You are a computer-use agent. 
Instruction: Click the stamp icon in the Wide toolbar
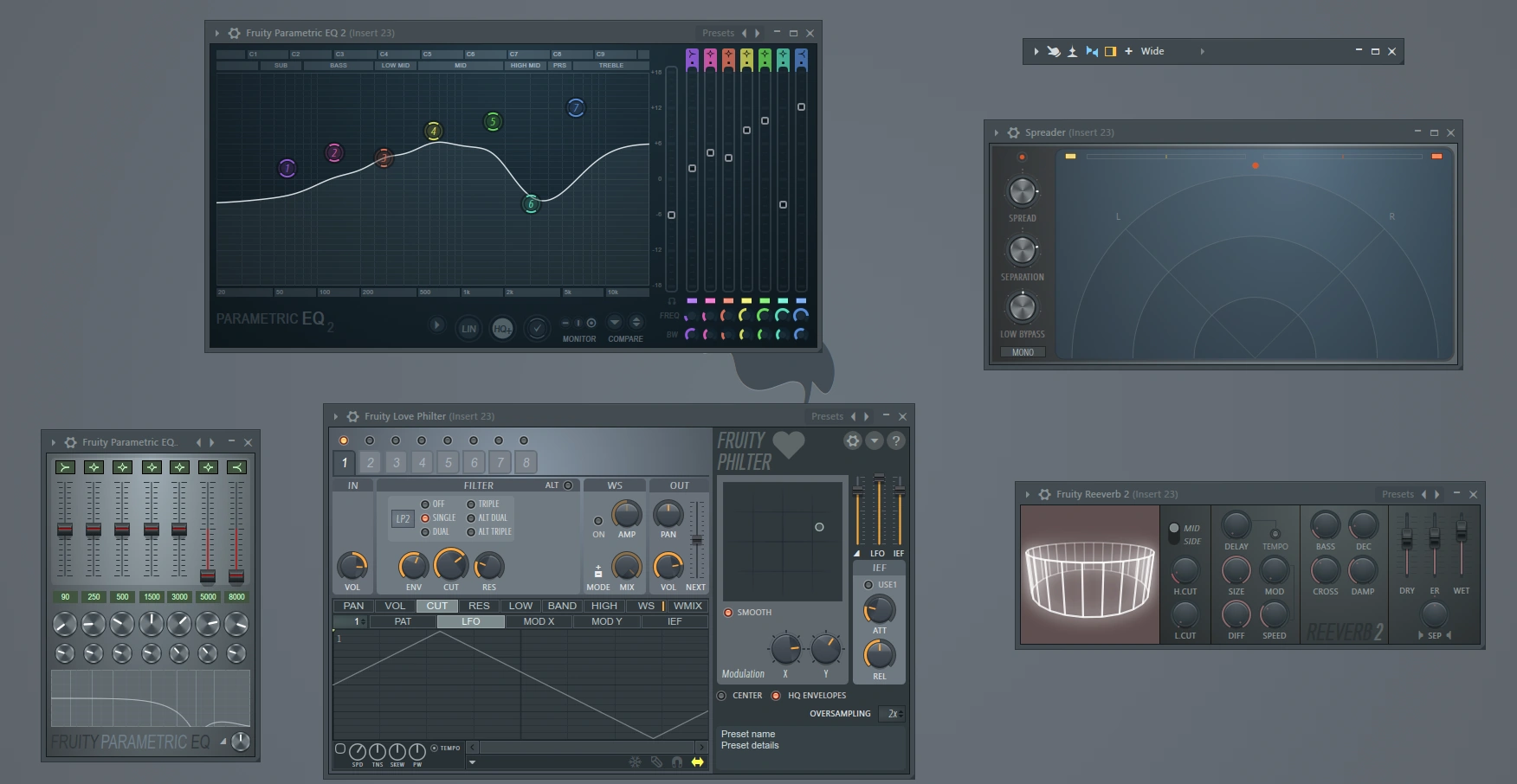click(x=1072, y=51)
